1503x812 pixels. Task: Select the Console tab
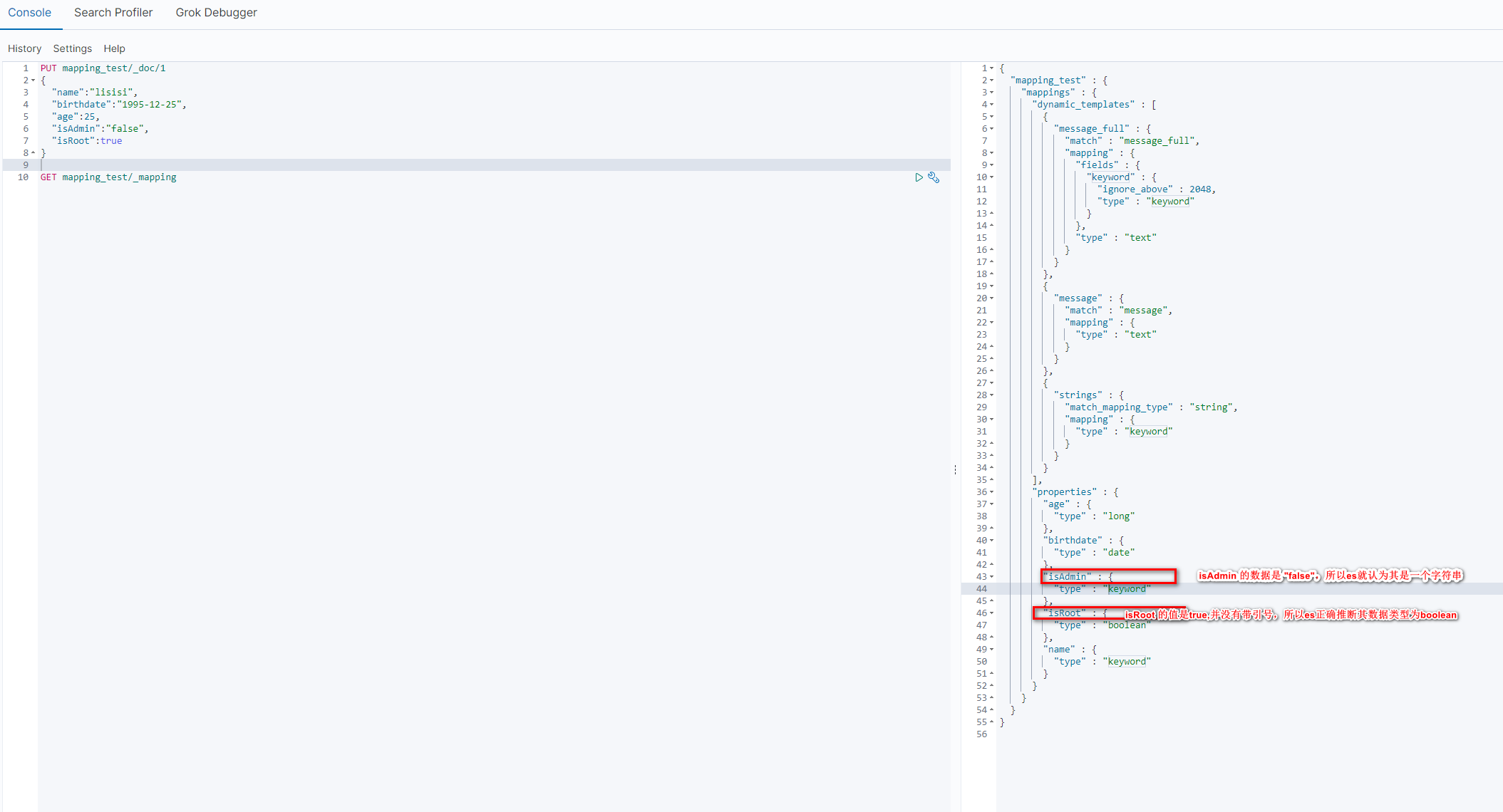31,12
